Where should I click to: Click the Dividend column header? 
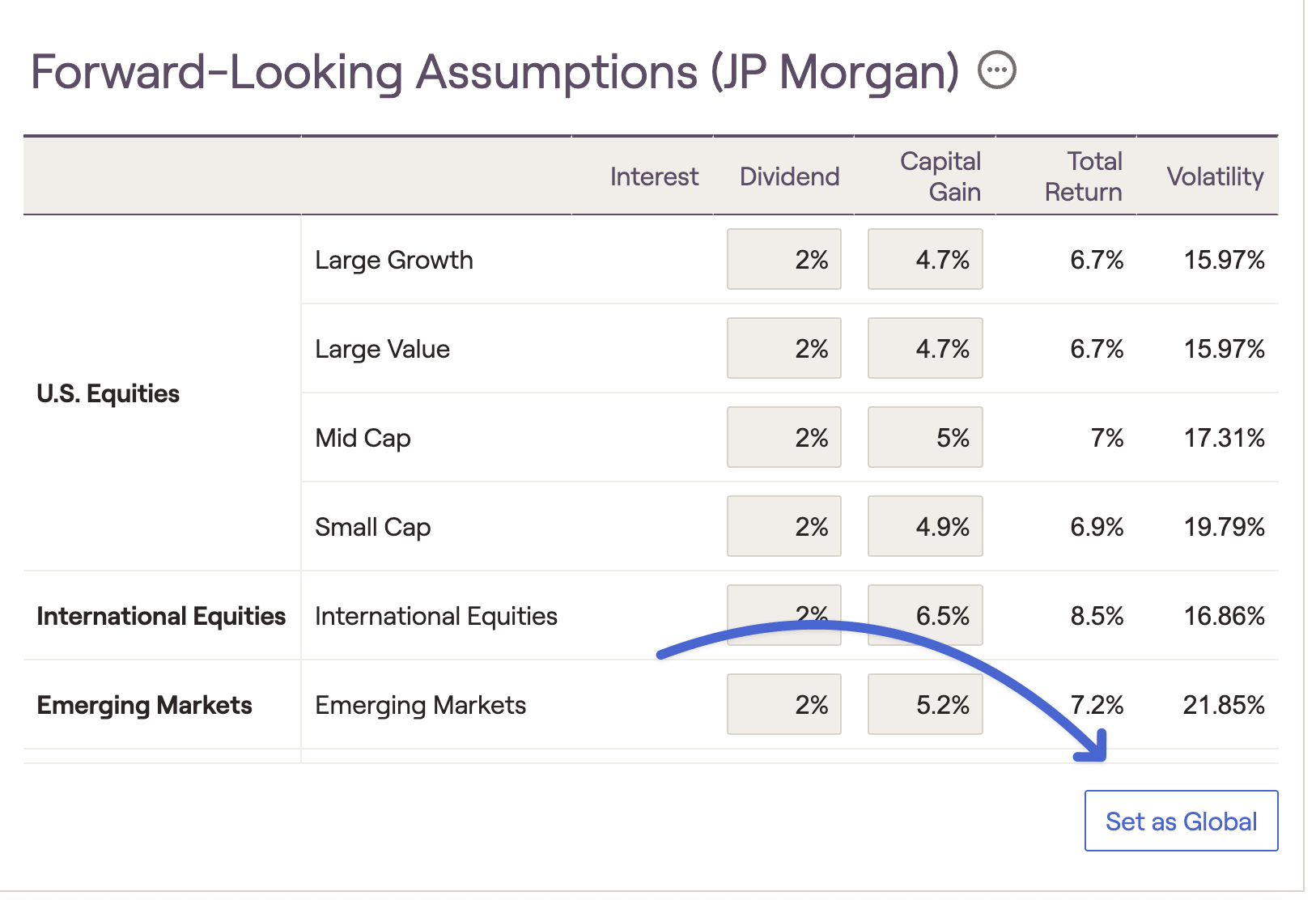(x=789, y=176)
